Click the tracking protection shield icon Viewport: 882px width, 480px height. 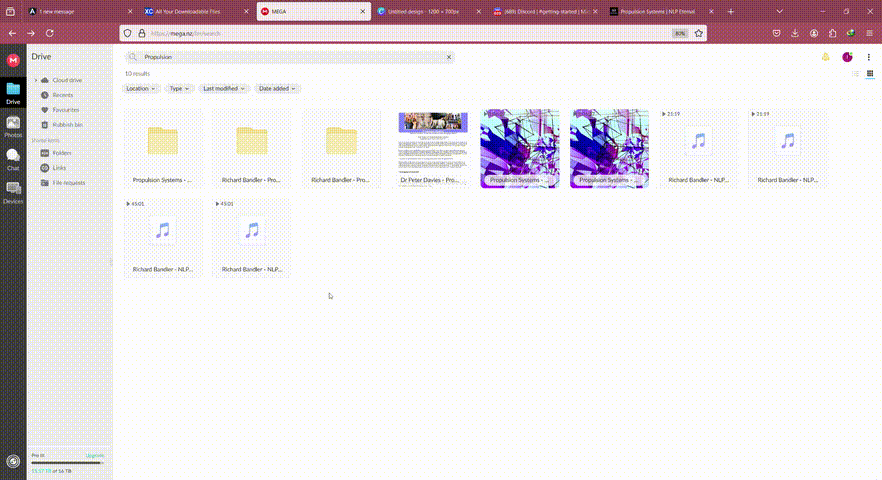[x=128, y=33]
